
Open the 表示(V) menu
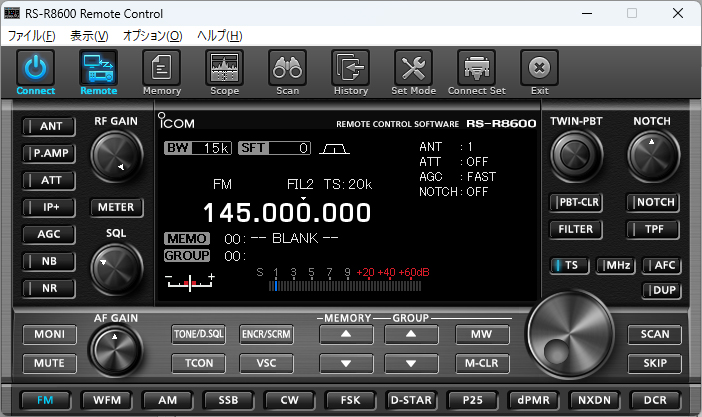click(x=89, y=36)
